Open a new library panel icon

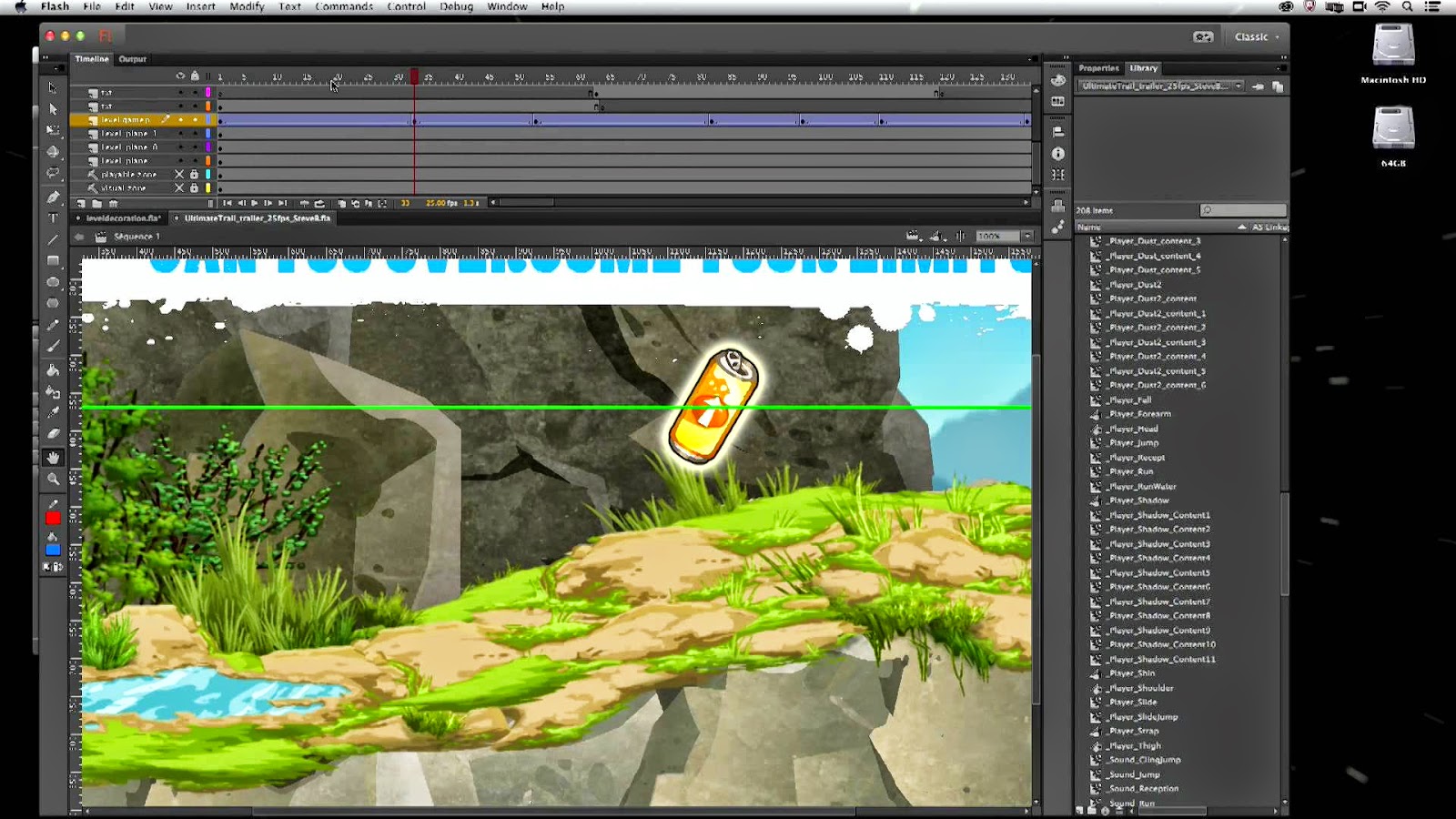(x=1278, y=86)
